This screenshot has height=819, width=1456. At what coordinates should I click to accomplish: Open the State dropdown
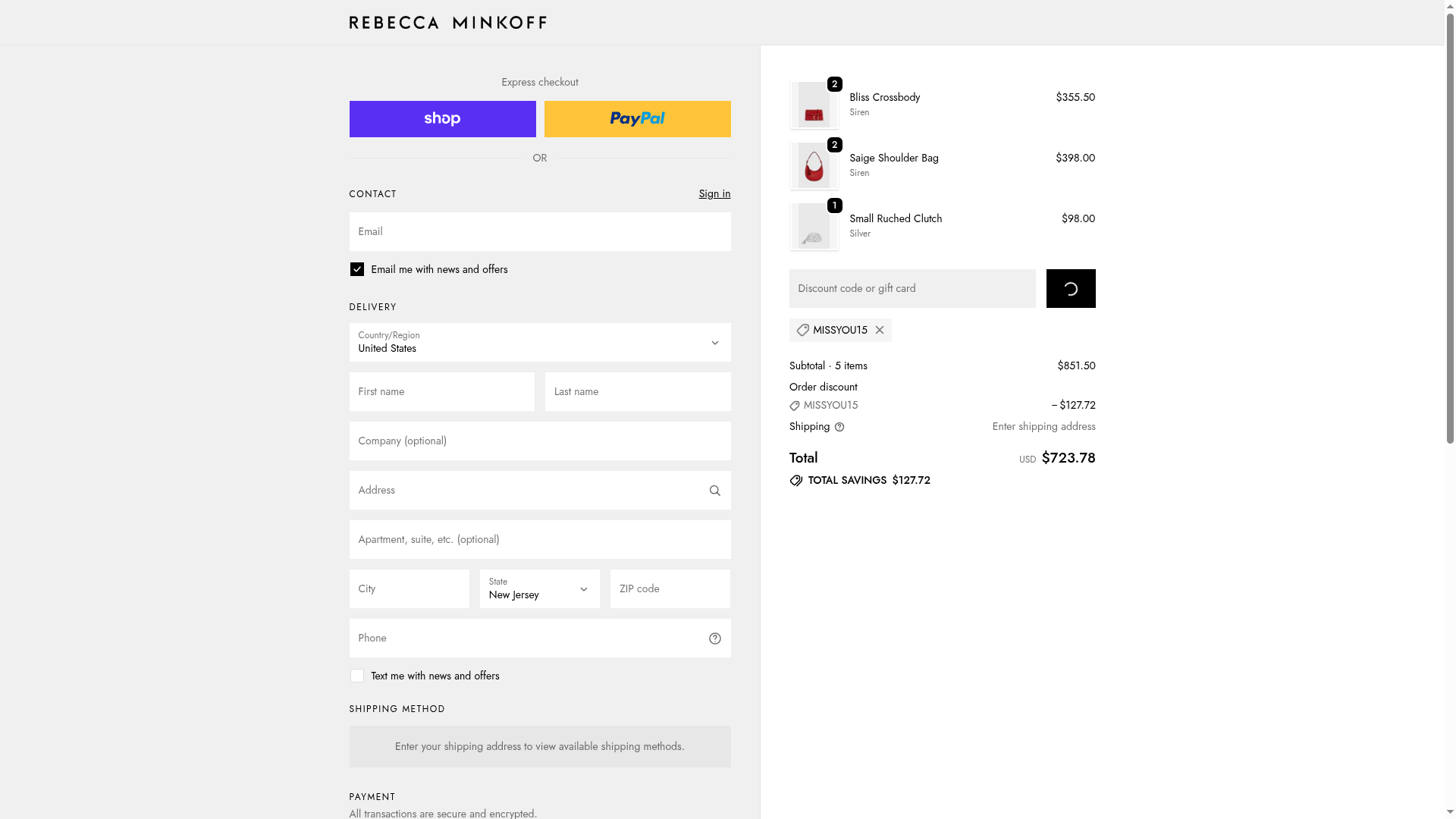pos(539,589)
